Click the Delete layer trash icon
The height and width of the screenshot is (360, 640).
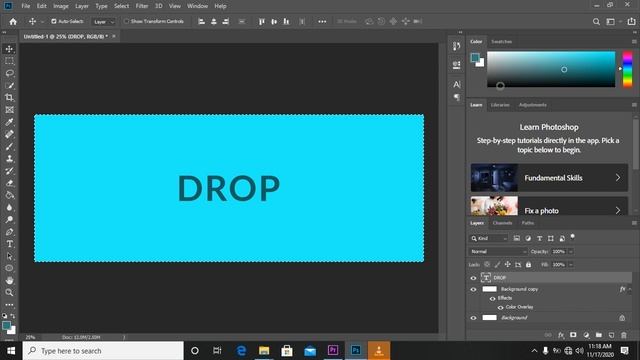tap(624, 335)
